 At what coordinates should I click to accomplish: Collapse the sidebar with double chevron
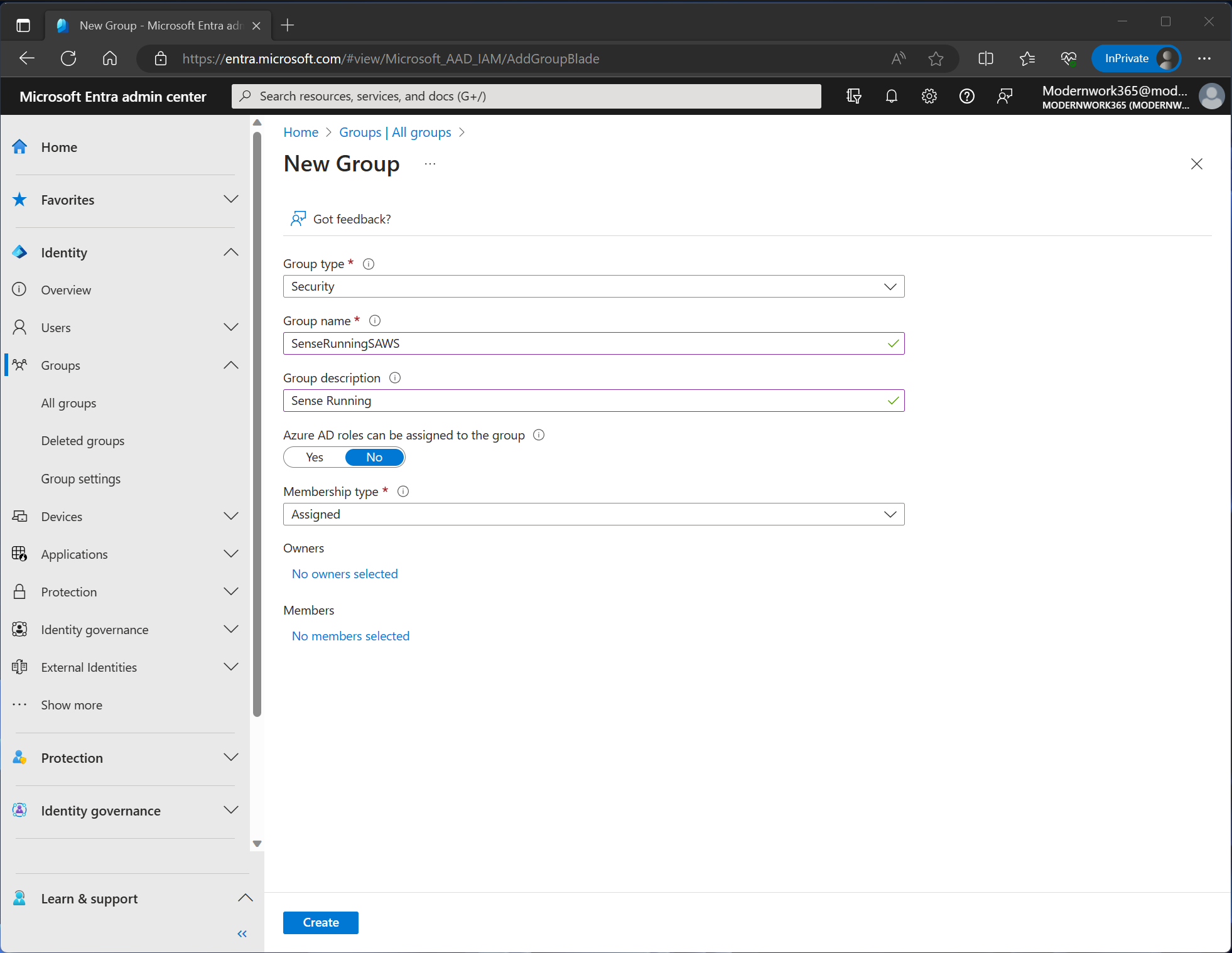pos(242,934)
